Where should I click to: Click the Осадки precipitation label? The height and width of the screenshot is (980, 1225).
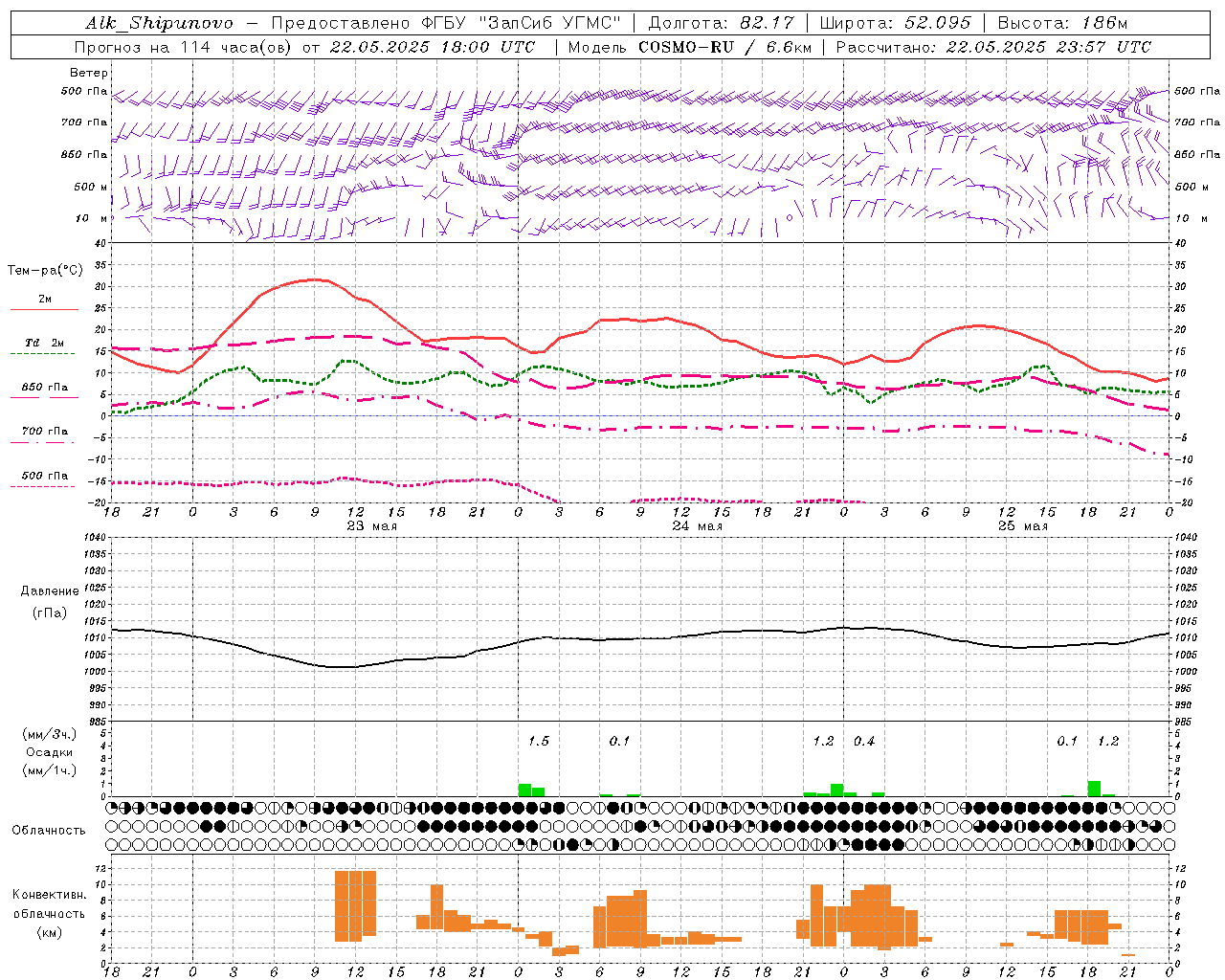[x=49, y=752]
